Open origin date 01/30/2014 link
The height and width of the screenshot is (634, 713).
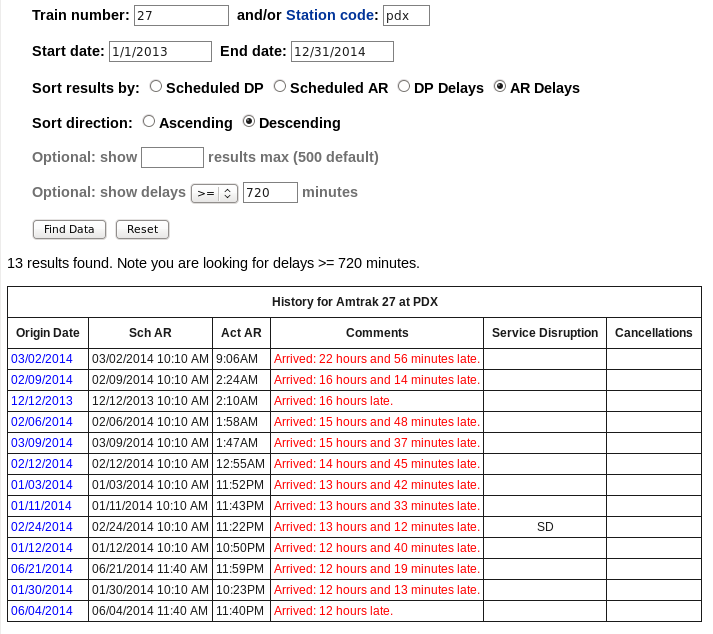[42, 589]
